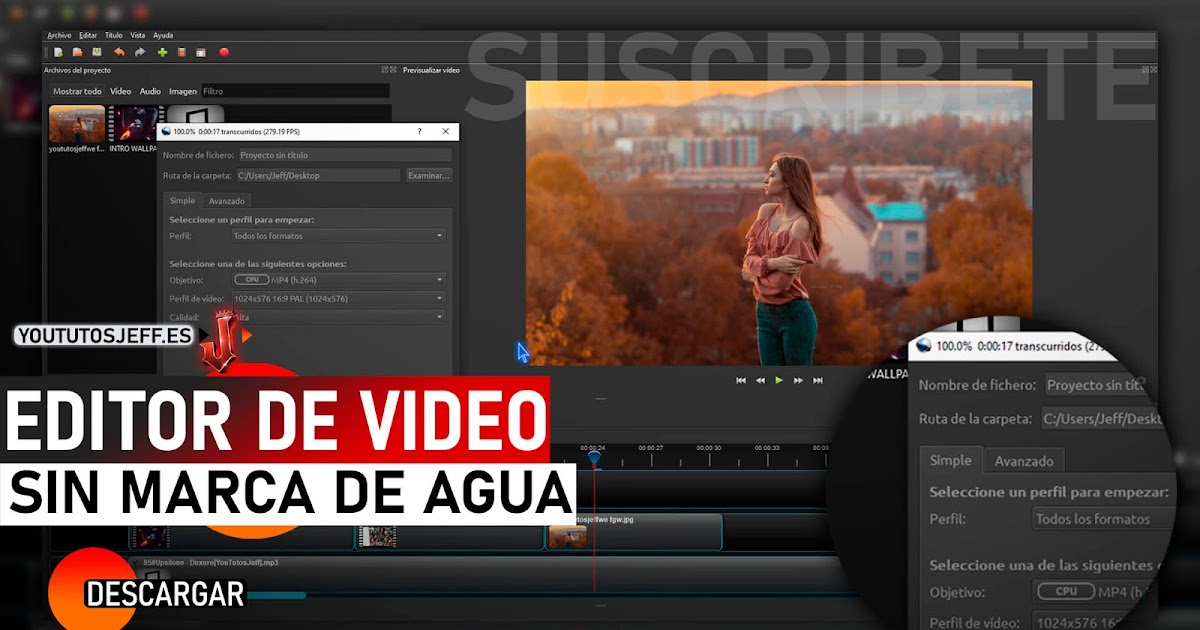Open Perfil de vídeo dropdown in small dialog
1200x630 pixels.
pos(338,298)
